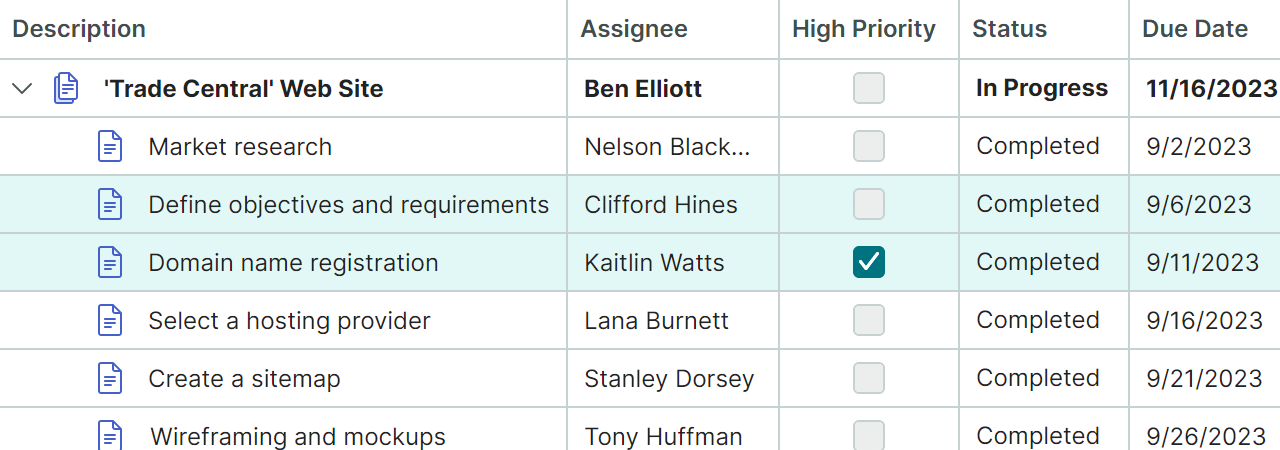Viewport: 1280px width, 450px height.
Task: Collapse the 'Trade Central' Web Site node
Action: pos(22,88)
